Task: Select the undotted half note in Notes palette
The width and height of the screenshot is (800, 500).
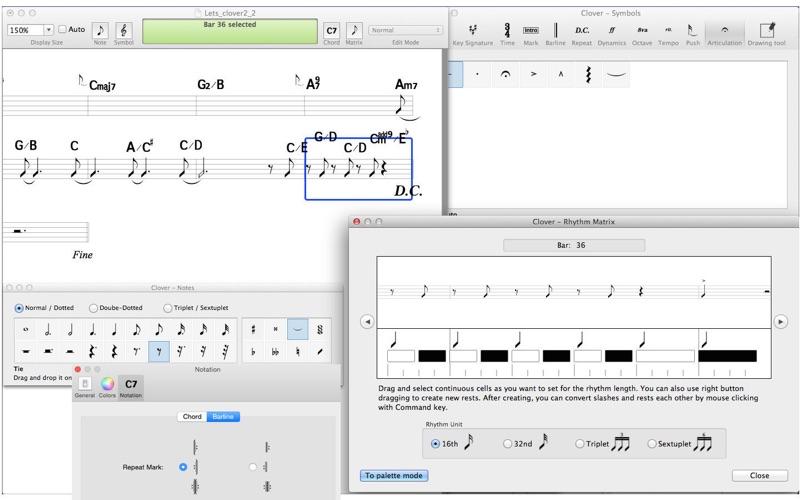Action: [x=70, y=330]
